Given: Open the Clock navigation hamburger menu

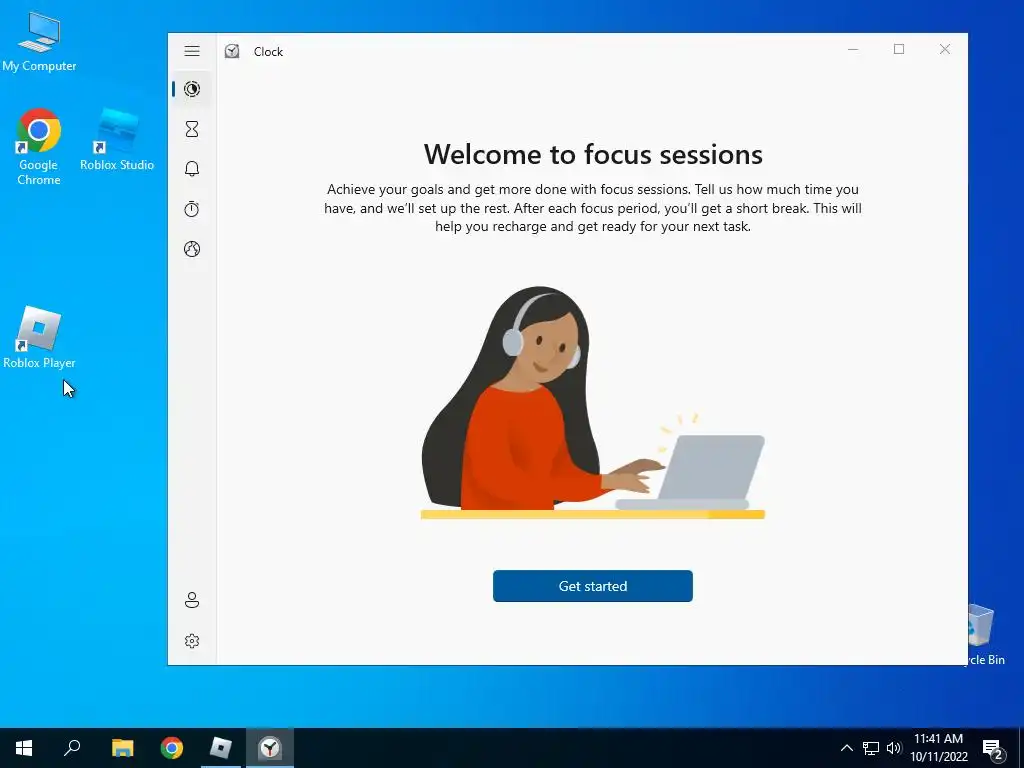Looking at the screenshot, I should pyautogui.click(x=192, y=51).
